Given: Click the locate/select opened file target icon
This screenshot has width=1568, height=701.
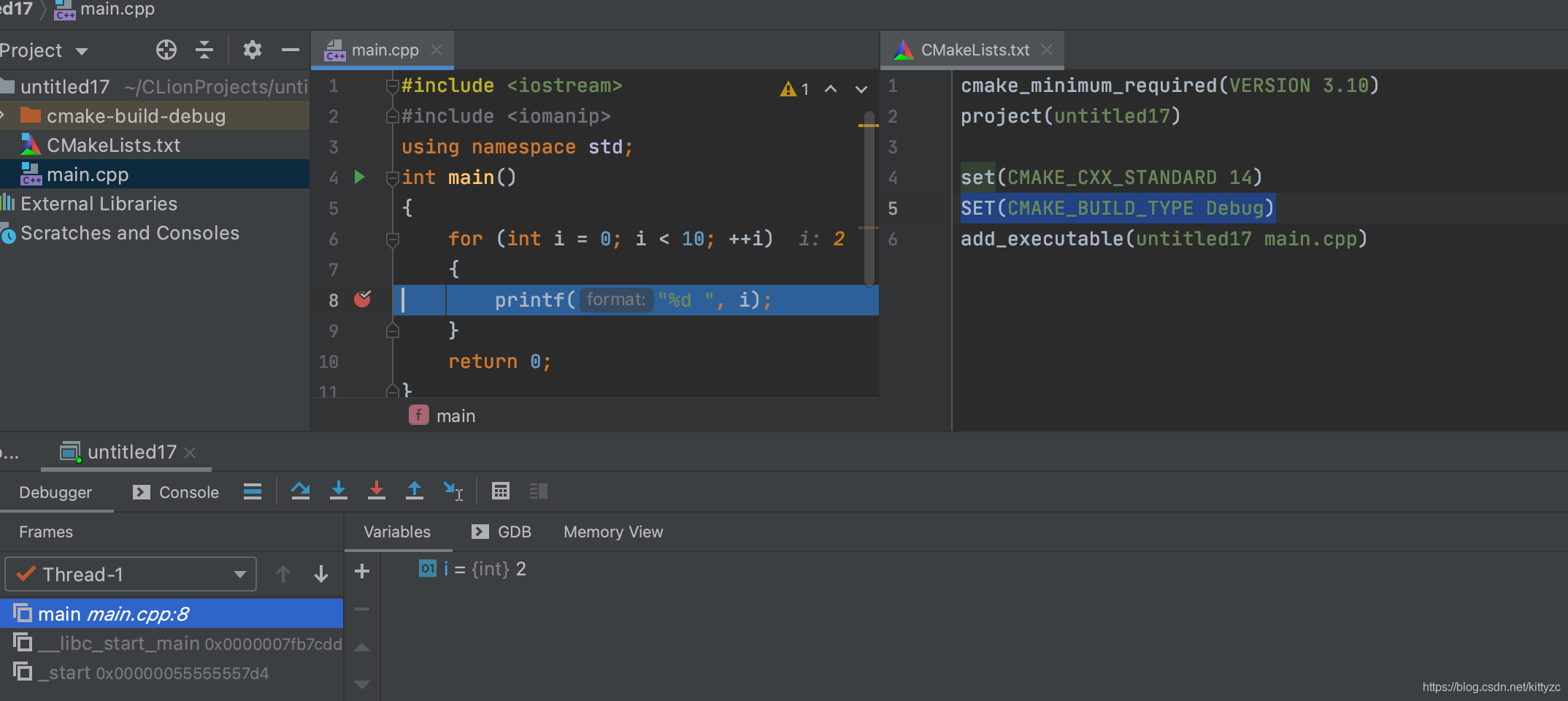Looking at the screenshot, I should pyautogui.click(x=166, y=50).
